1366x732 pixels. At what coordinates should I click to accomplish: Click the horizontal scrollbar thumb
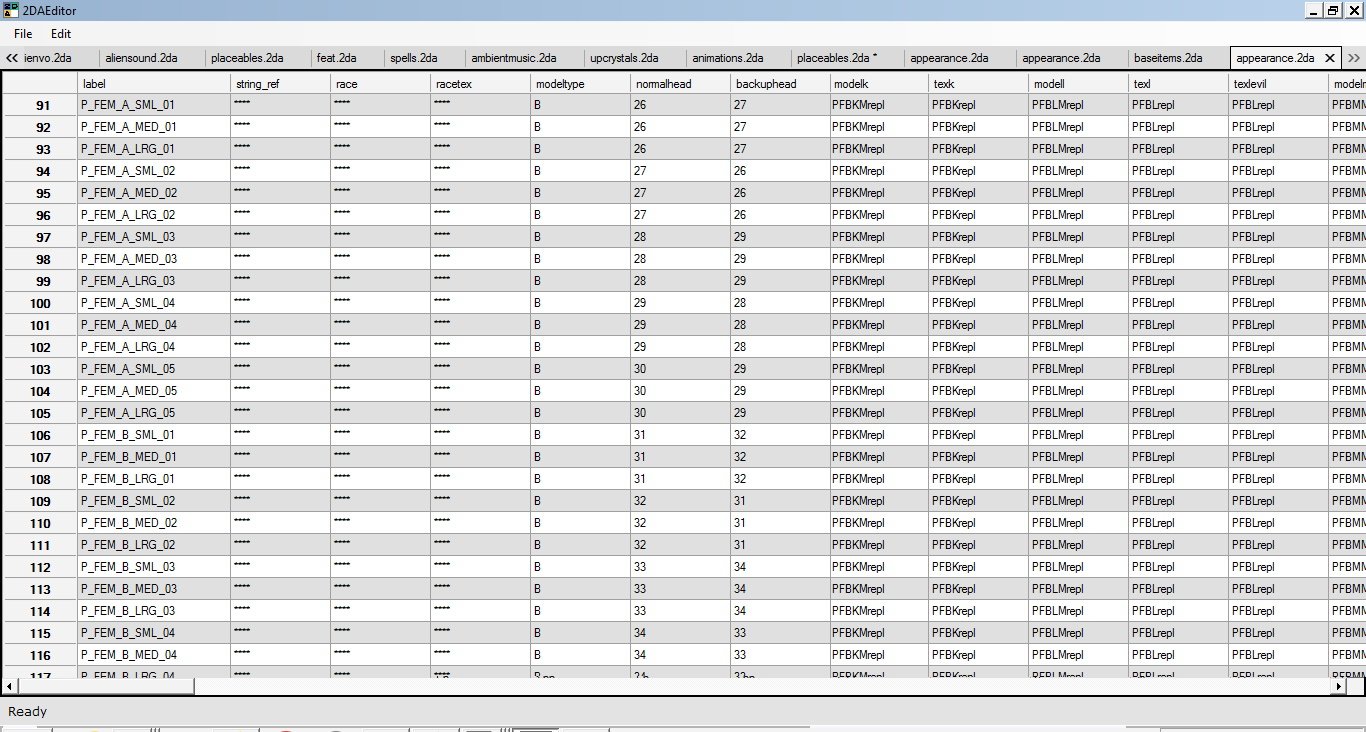(x=105, y=687)
